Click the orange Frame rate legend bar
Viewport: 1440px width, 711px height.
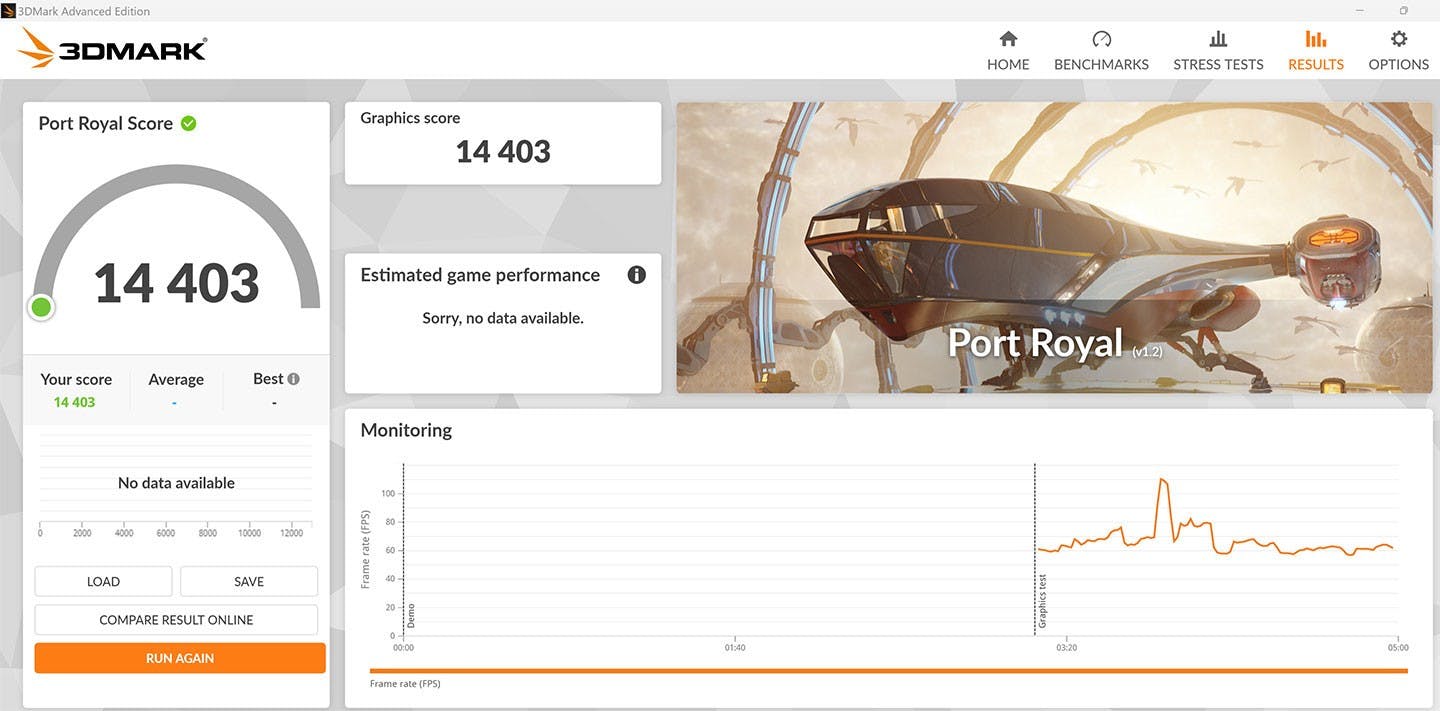tap(888, 671)
